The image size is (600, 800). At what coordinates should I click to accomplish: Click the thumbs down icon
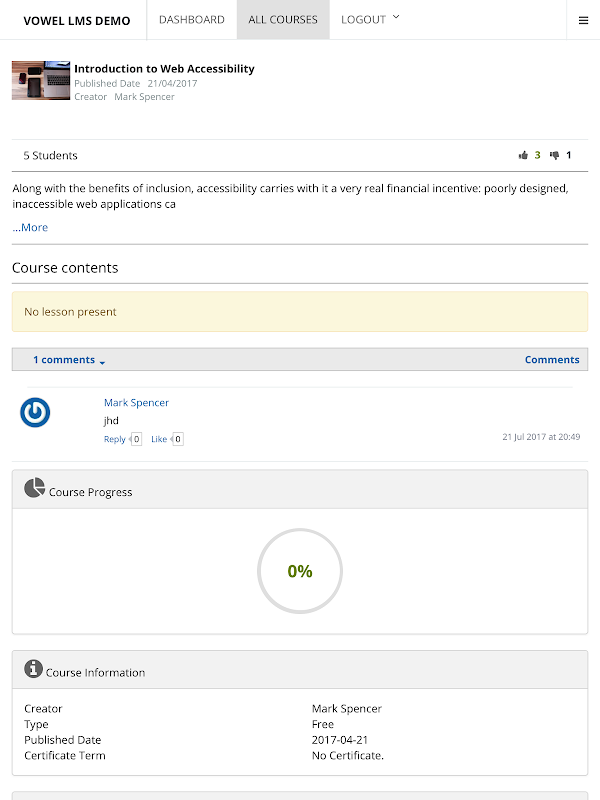click(x=554, y=155)
